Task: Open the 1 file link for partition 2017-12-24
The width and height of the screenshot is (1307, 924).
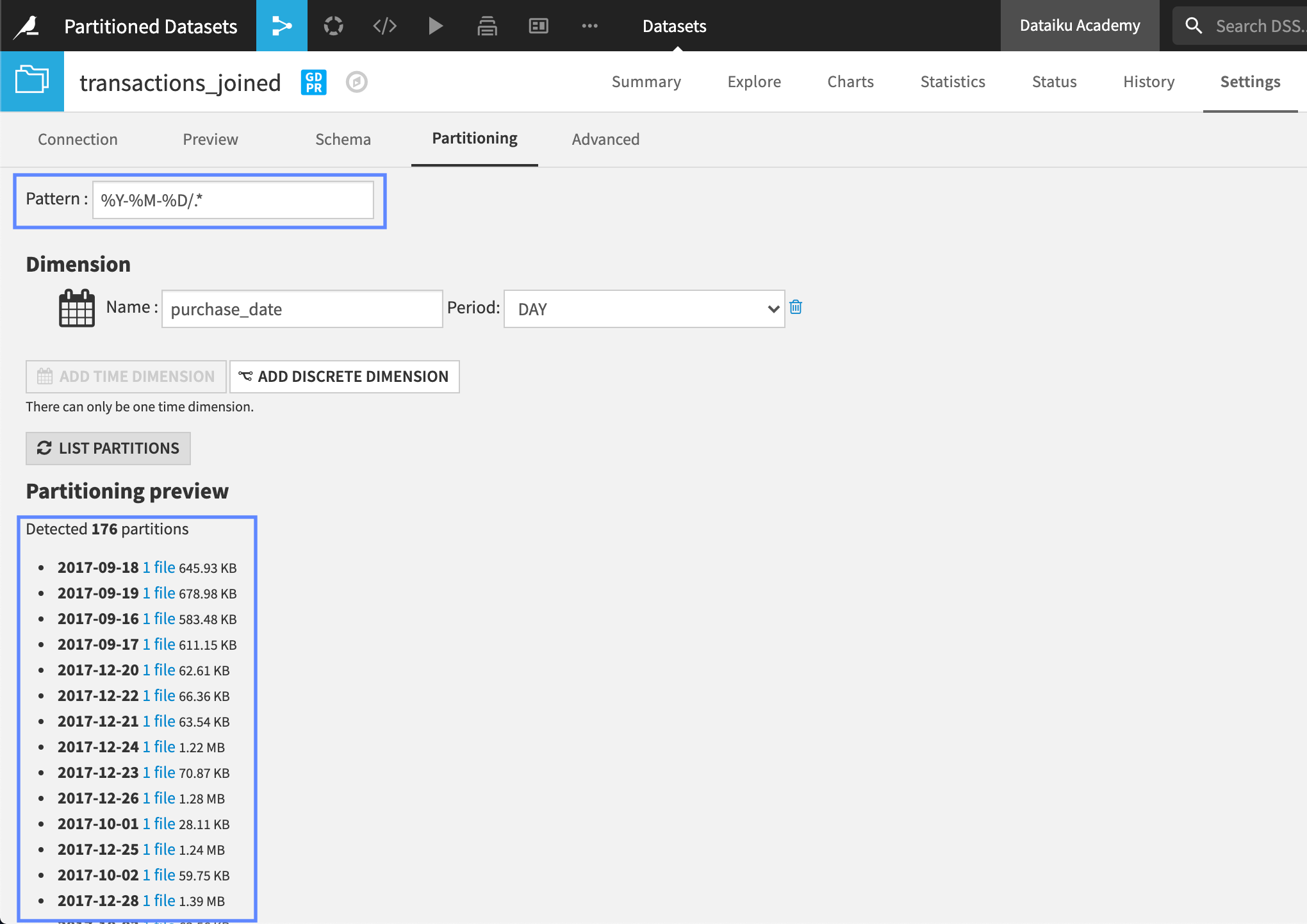Action: 158,747
